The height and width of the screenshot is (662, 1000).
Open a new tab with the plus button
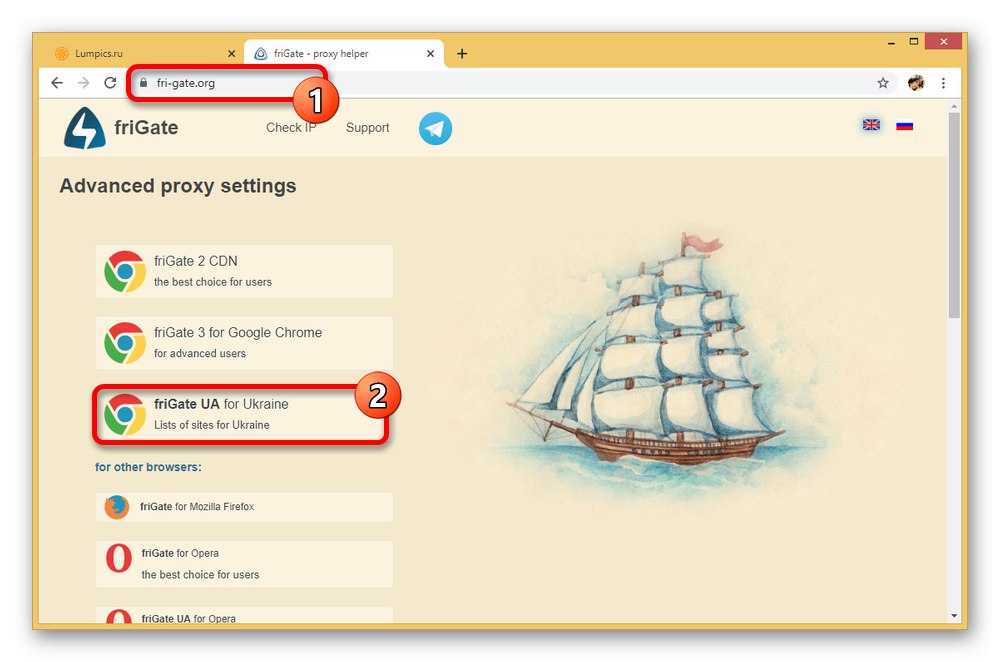point(462,54)
